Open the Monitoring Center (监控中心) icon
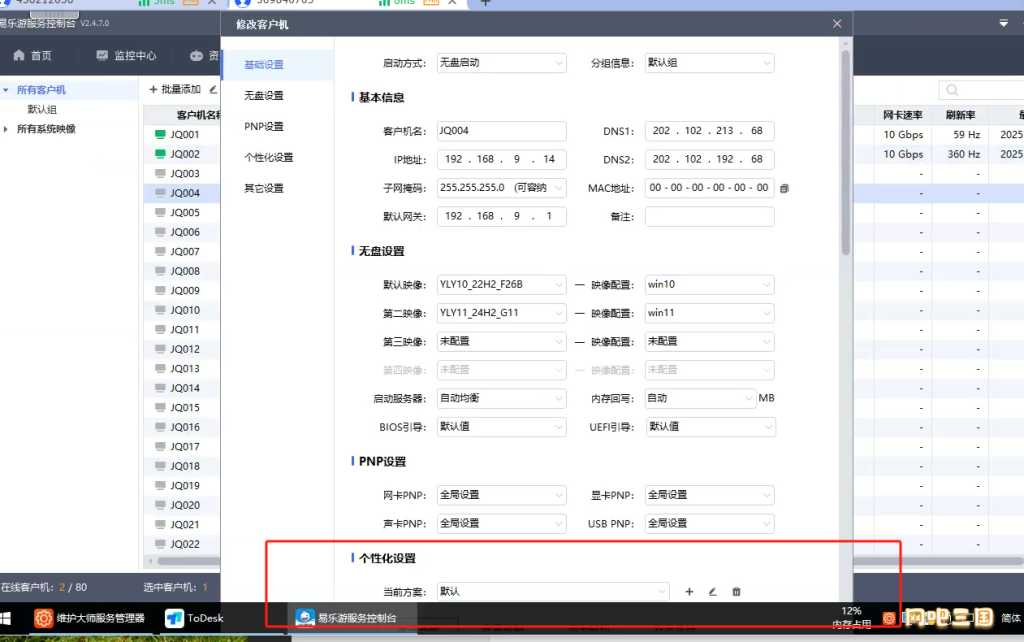This screenshot has width=1024, height=642. click(x=102, y=56)
